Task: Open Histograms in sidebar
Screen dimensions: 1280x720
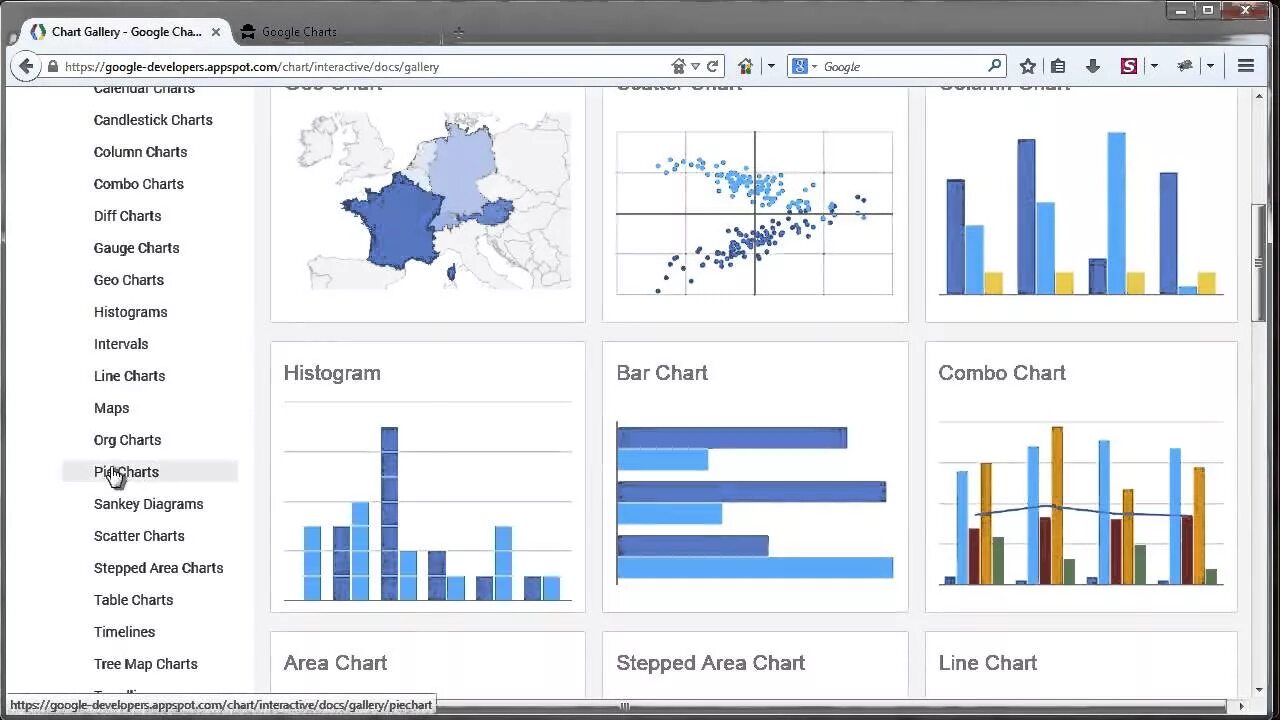Action: pos(130,312)
